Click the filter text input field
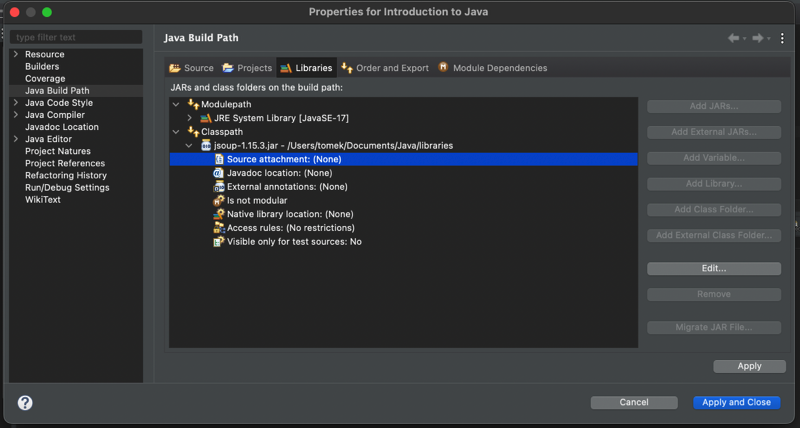The image size is (800, 428). [76, 37]
